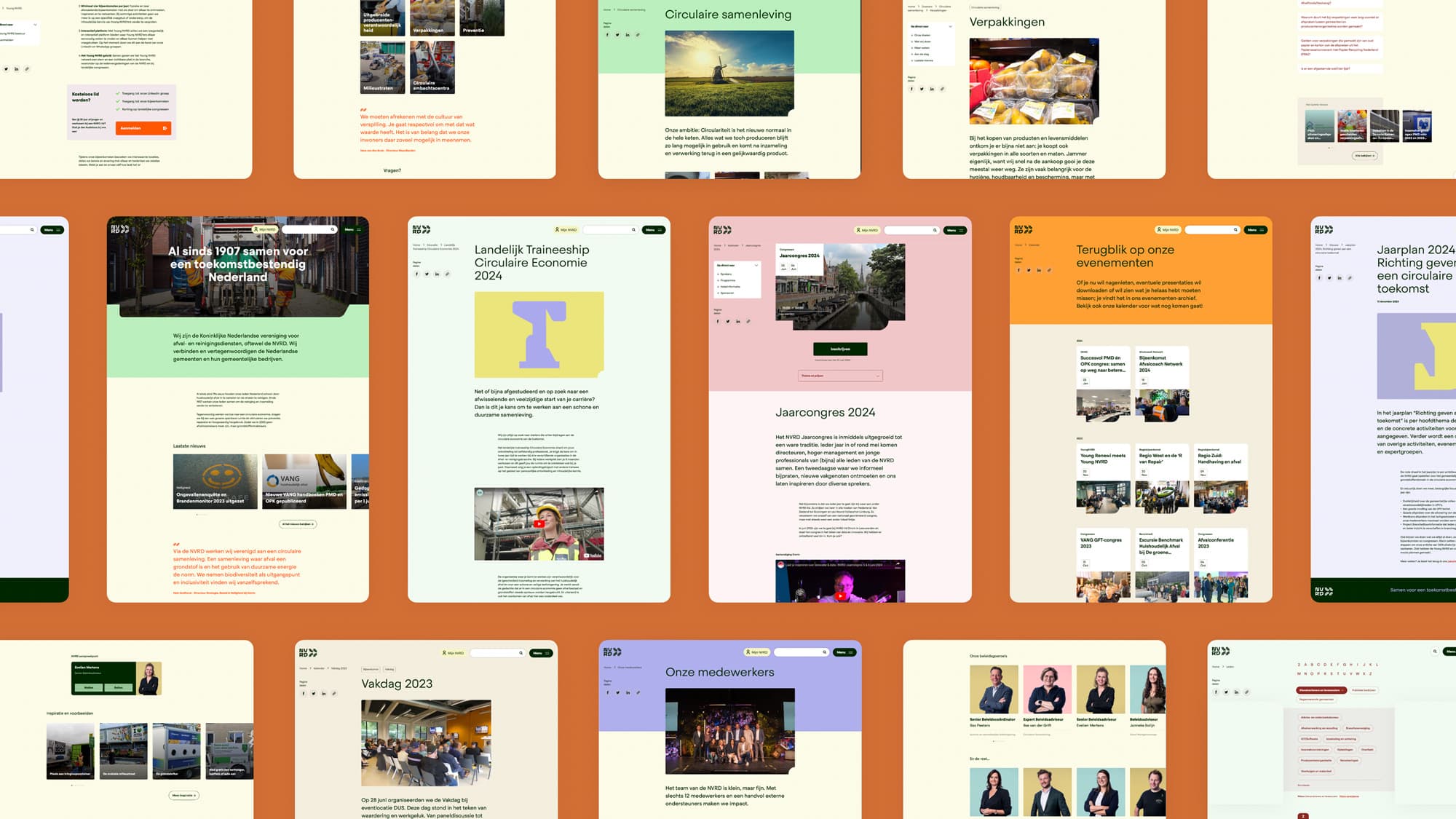
Task: Open Menu on the 1907 homepage
Action: [x=352, y=230]
